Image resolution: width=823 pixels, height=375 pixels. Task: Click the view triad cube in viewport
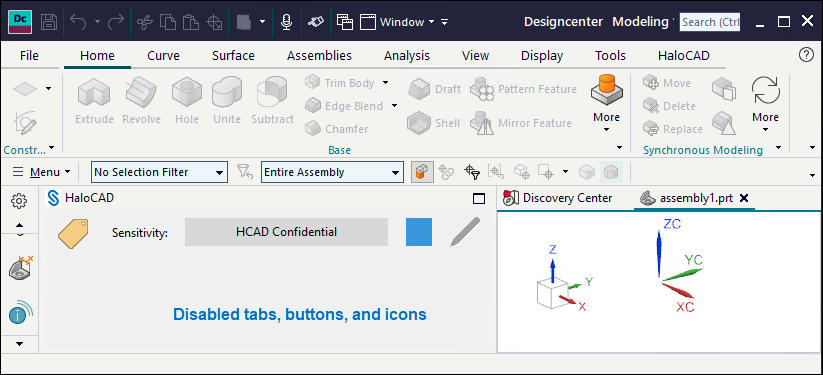(x=552, y=294)
